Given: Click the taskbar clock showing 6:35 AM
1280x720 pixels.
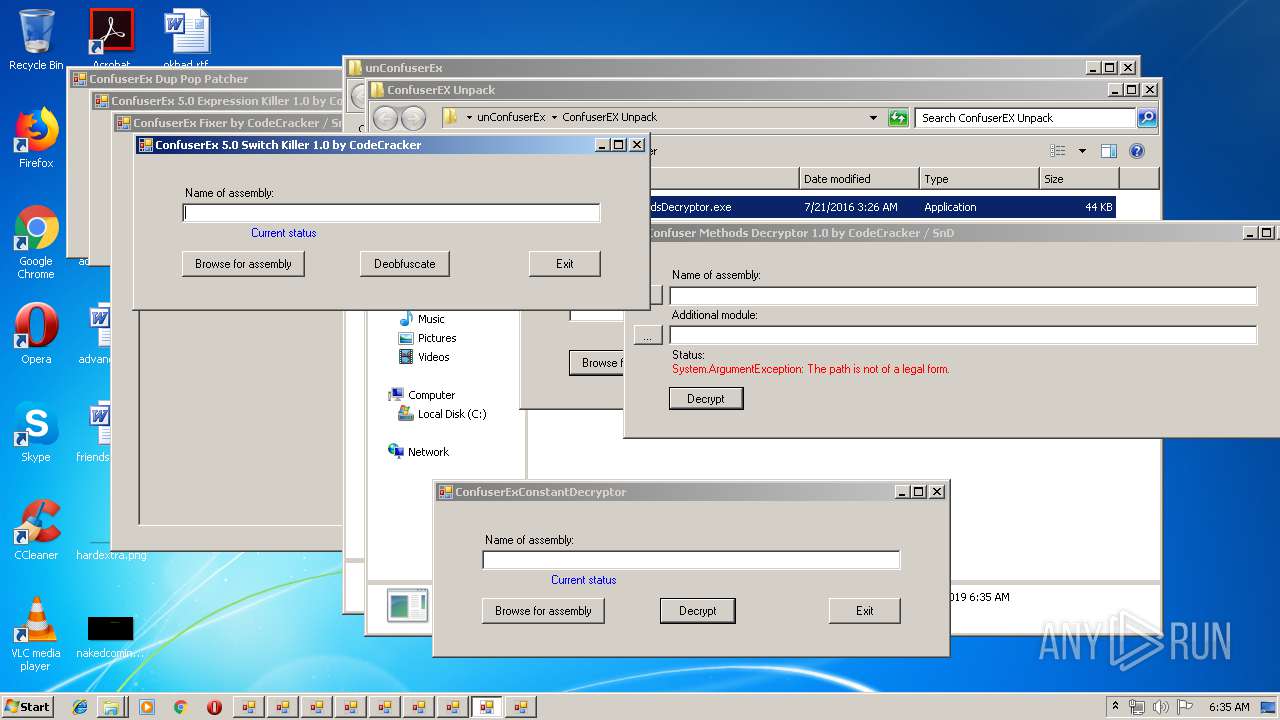Looking at the screenshot, I should [1229, 707].
